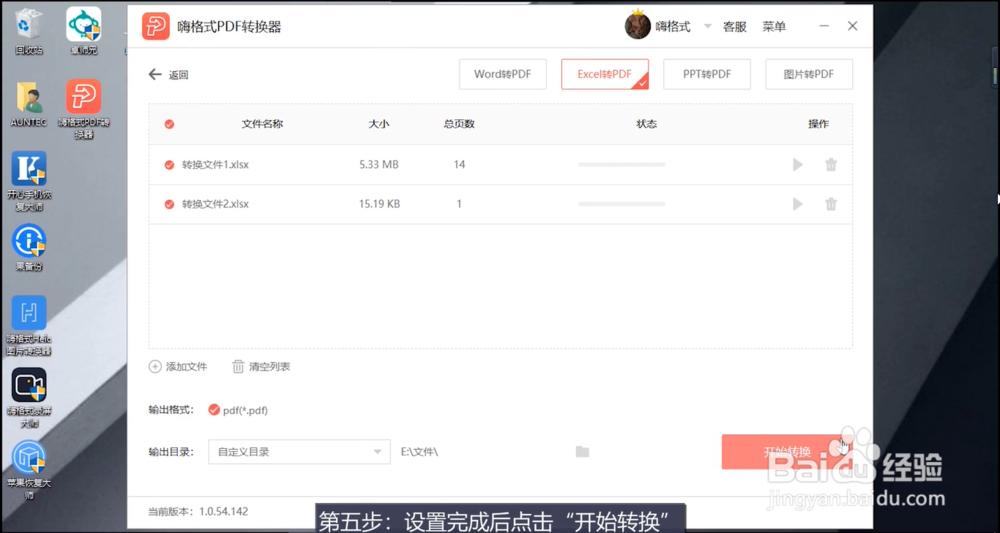Screen dimensions: 1000x533
Task: Click the progress bar of 转换文件2.xlsx
Action: tap(622, 204)
